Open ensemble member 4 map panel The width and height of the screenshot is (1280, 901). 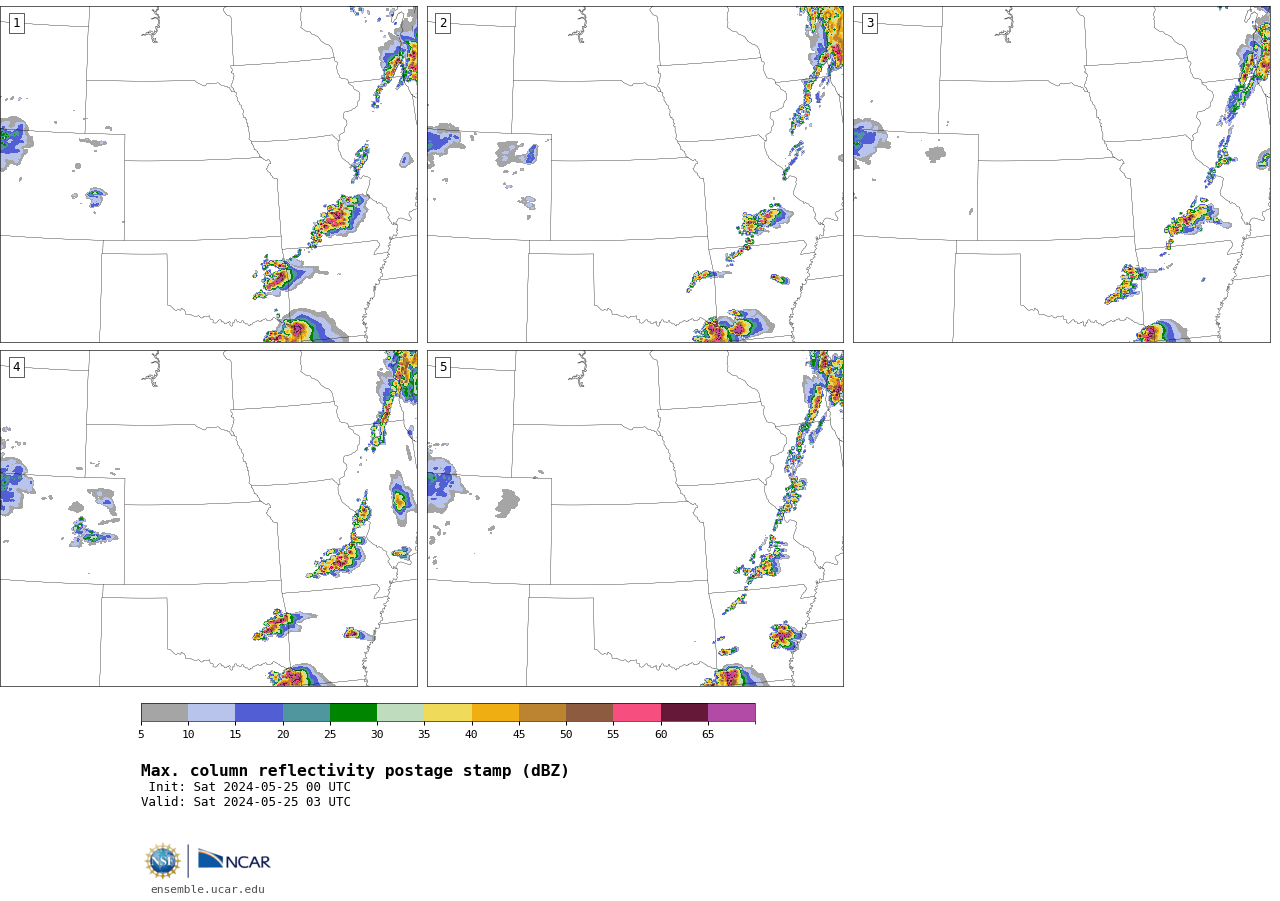point(208,518)
